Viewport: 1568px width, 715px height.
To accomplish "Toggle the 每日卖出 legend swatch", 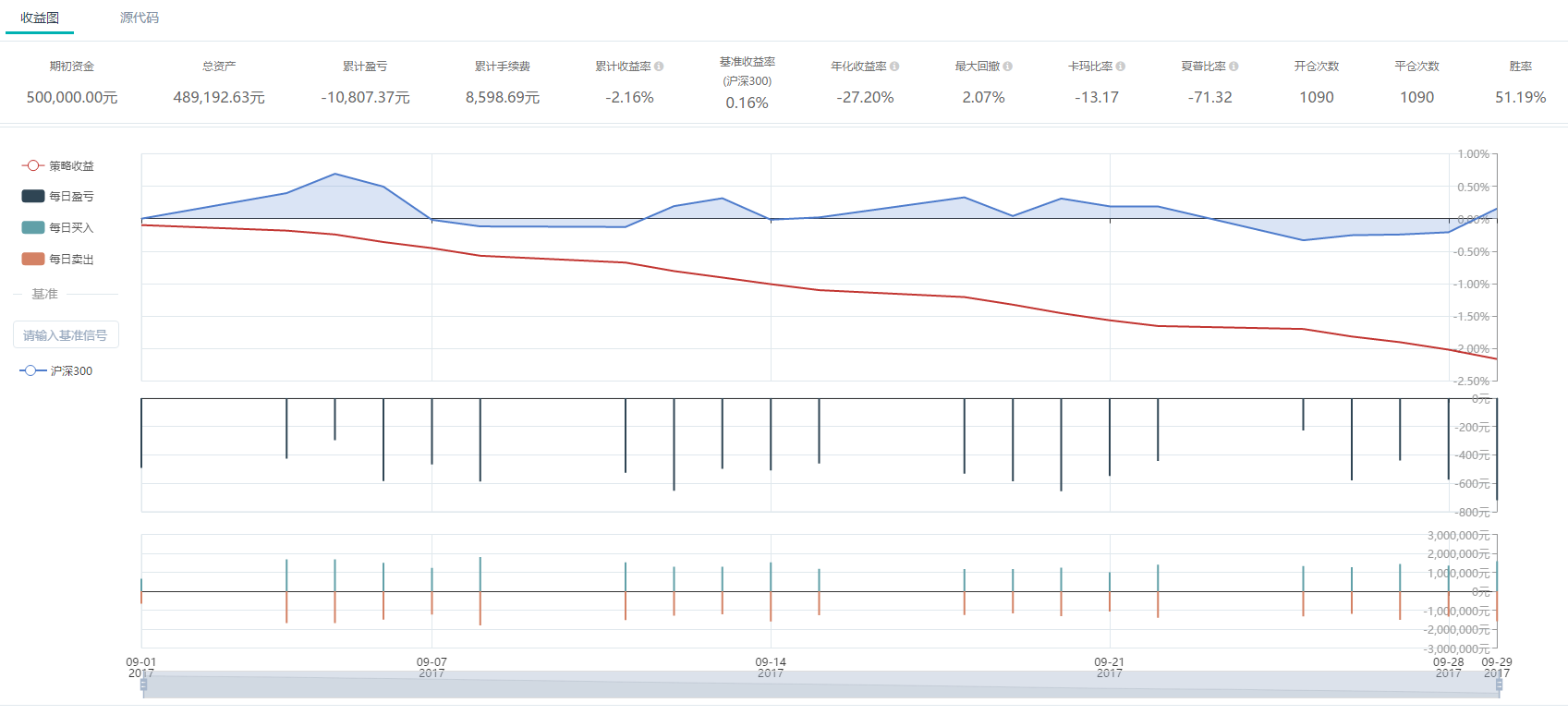I will coord(33,260).
